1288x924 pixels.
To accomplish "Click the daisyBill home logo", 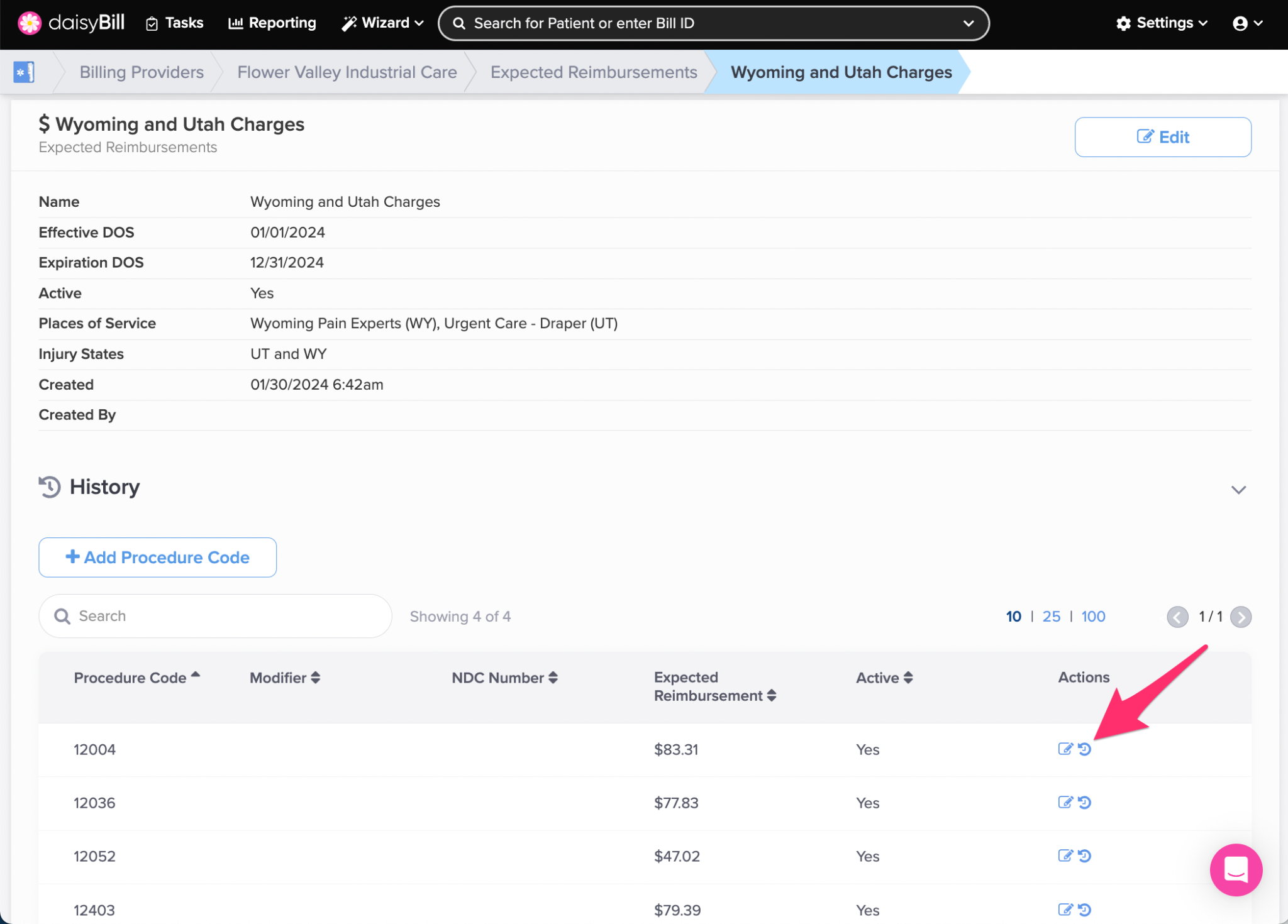I will (70, 23).
